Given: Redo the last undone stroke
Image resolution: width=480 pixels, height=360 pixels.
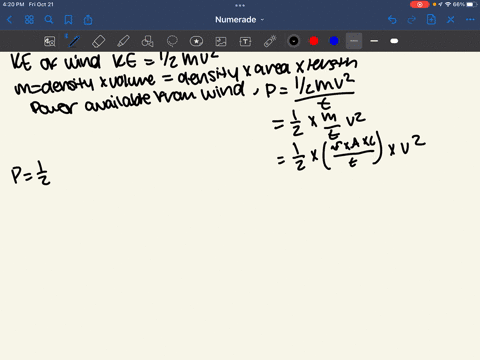Looking at the screenshot, I should [412, 20].
